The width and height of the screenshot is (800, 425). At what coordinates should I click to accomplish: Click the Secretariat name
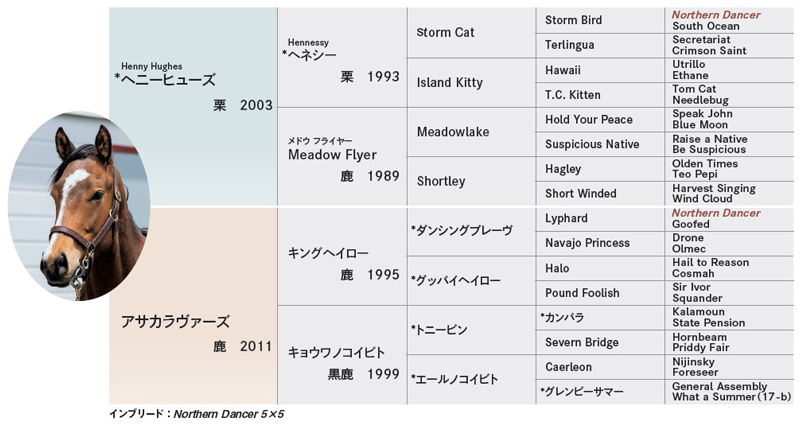(x=701, y=39)
